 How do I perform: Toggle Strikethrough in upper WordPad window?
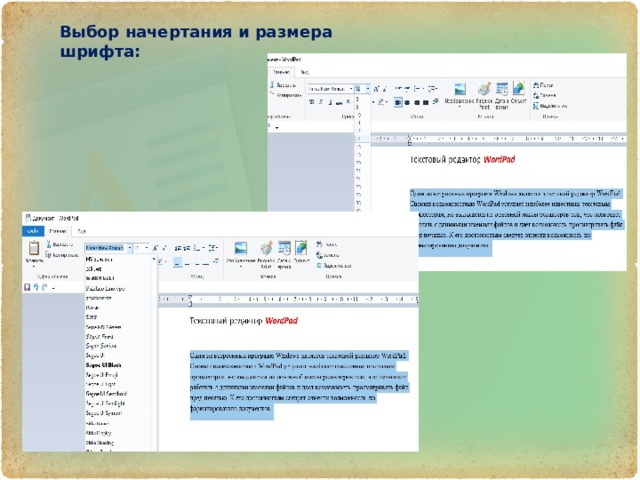pos(339,103)
